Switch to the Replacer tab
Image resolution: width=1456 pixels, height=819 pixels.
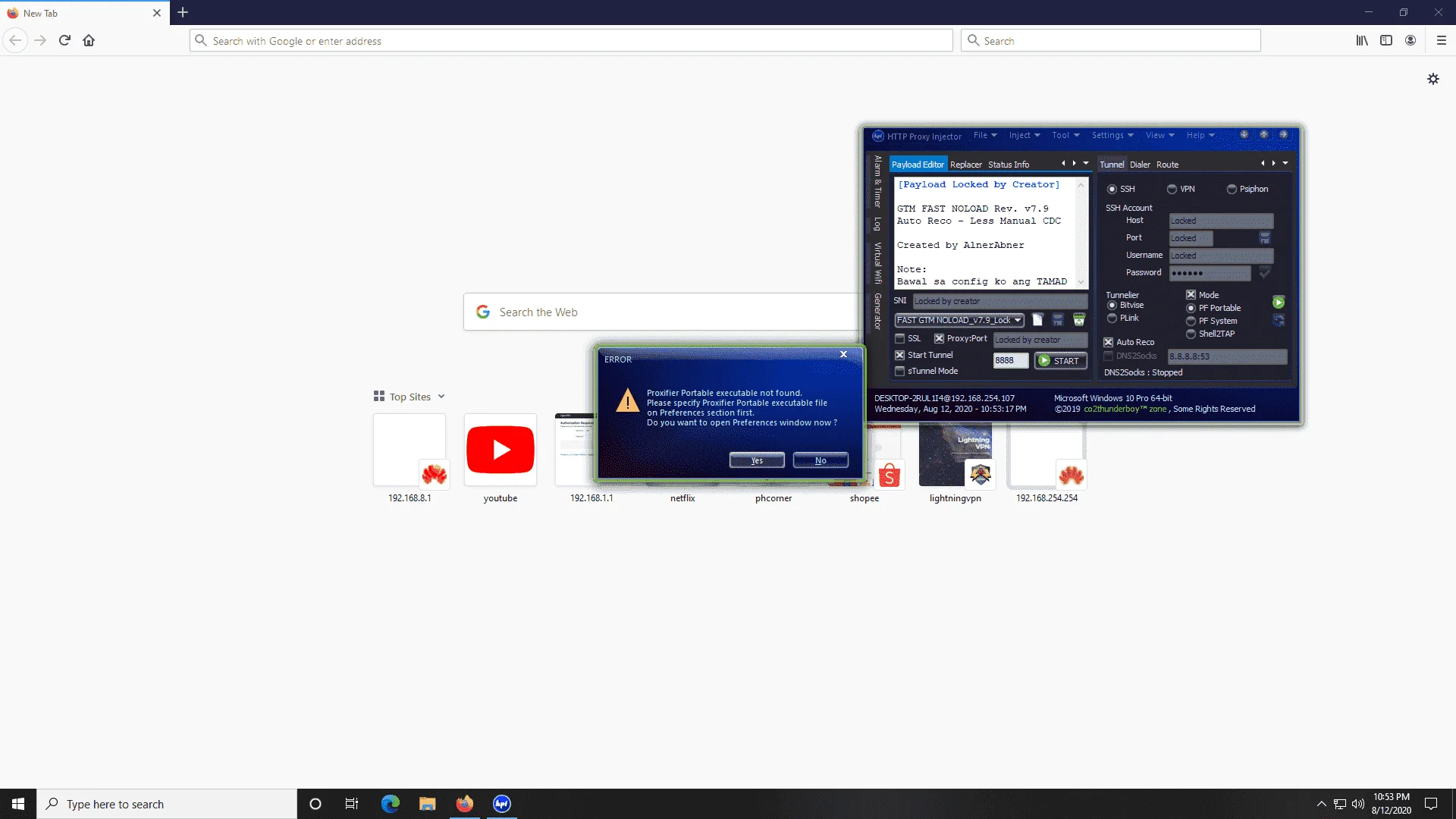(965, 165)
